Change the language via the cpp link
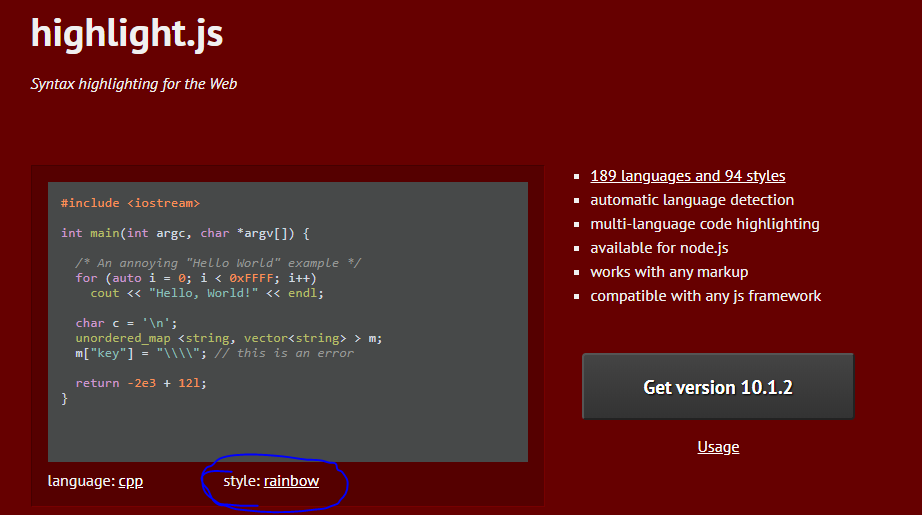Screen dimensions: 922x515 coord(131,481)
